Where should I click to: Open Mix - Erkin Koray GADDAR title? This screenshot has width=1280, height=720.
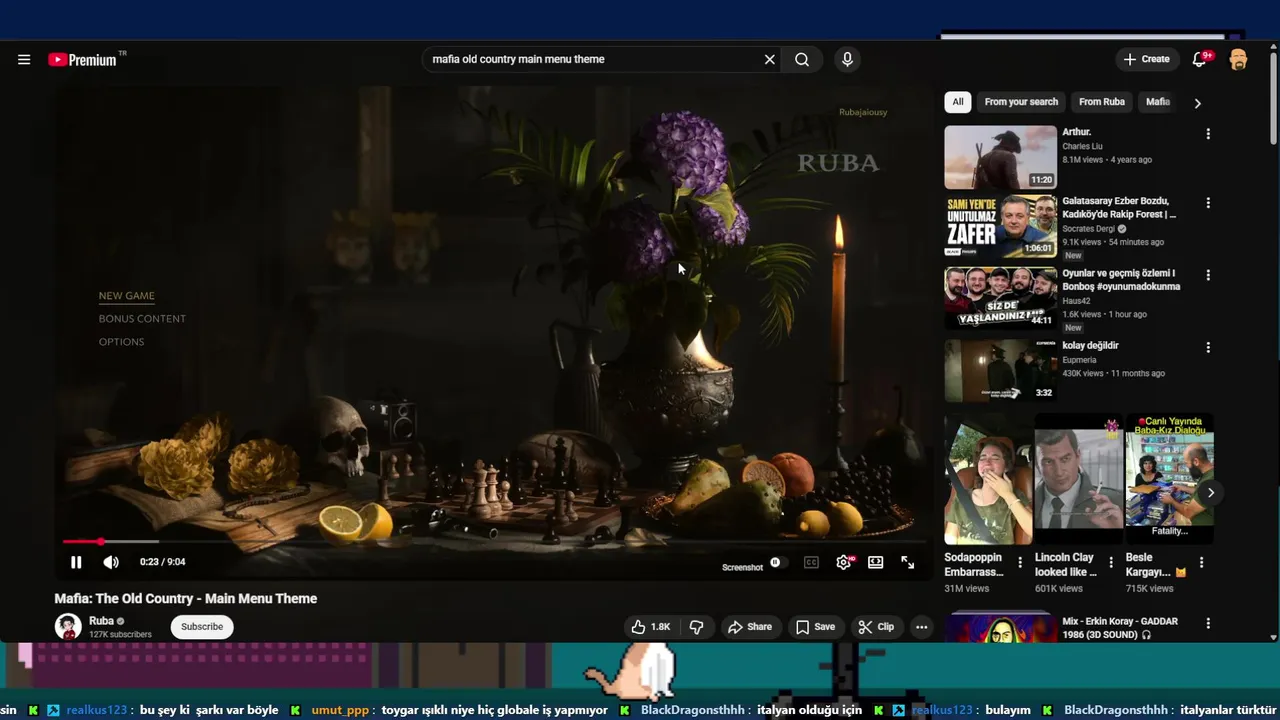(x=1120, y=628)
